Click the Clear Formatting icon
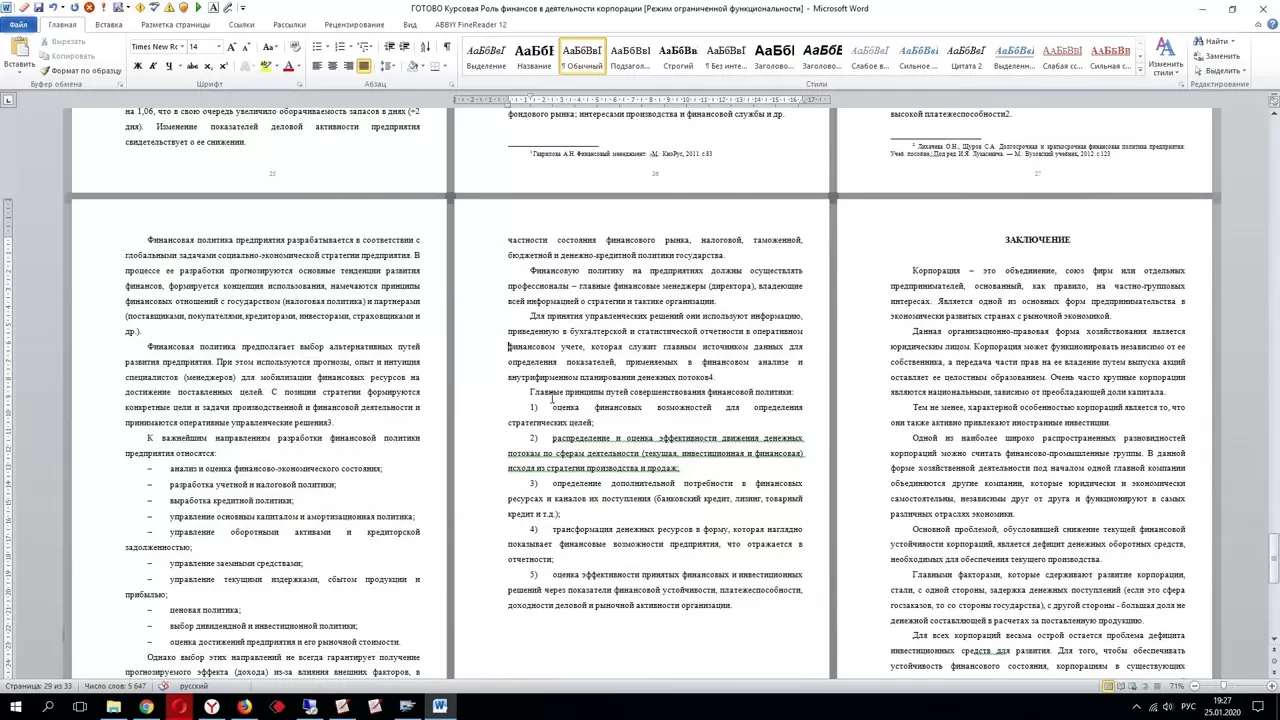 coord(295,47)
